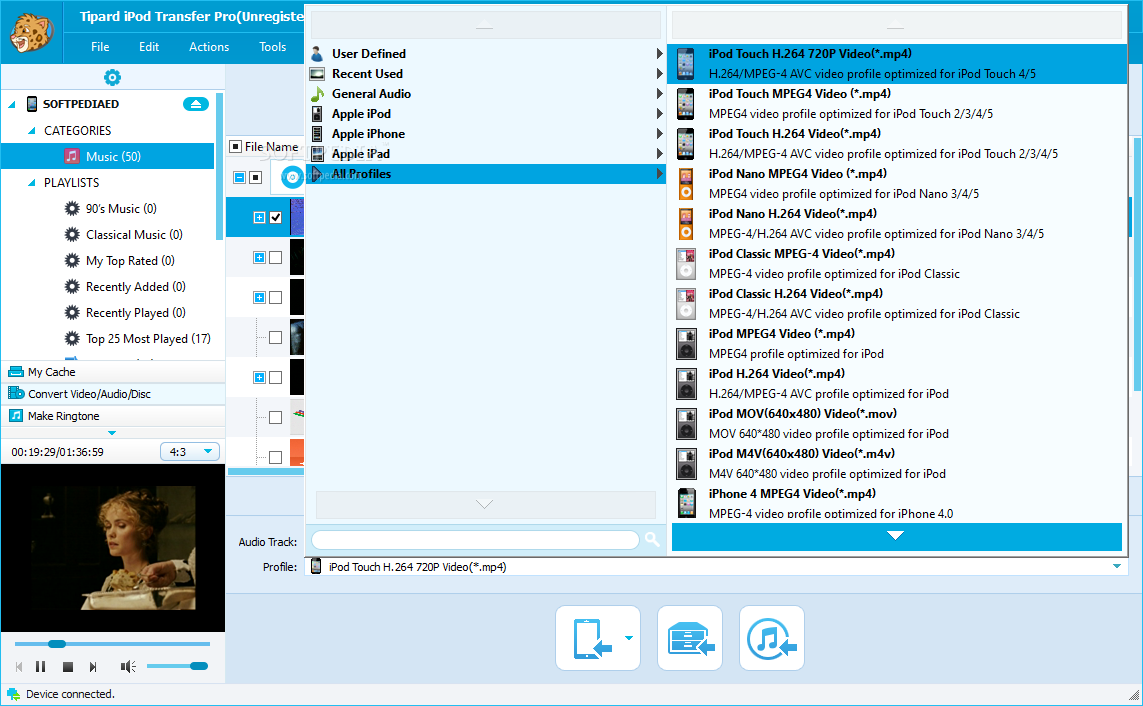Click the My Cache icon
1143x706 pixels.
click(15, 372)
